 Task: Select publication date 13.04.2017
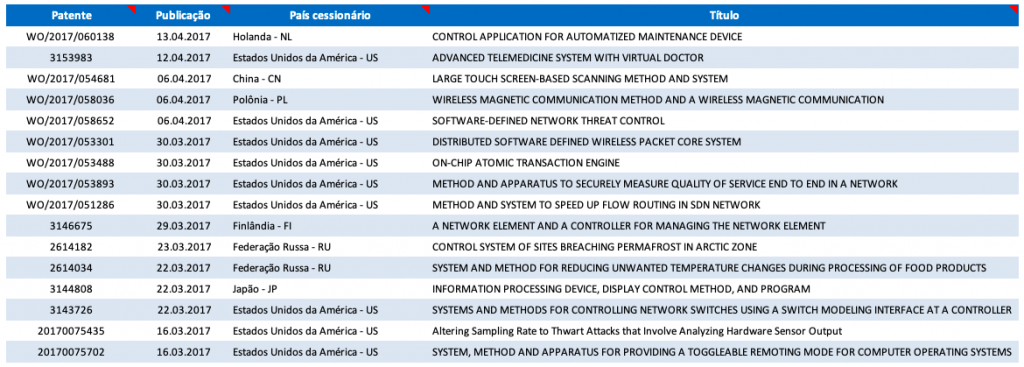184,37
